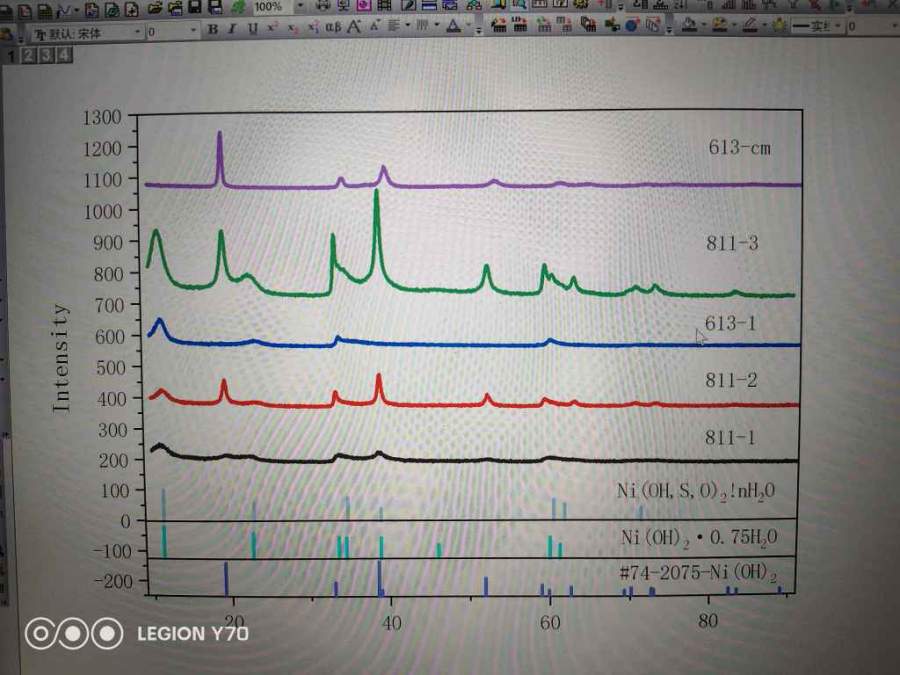Click the Save Project floppy icon
Image resolution: width=900 pixels, height=675 pixels.
tap(195, 7)
